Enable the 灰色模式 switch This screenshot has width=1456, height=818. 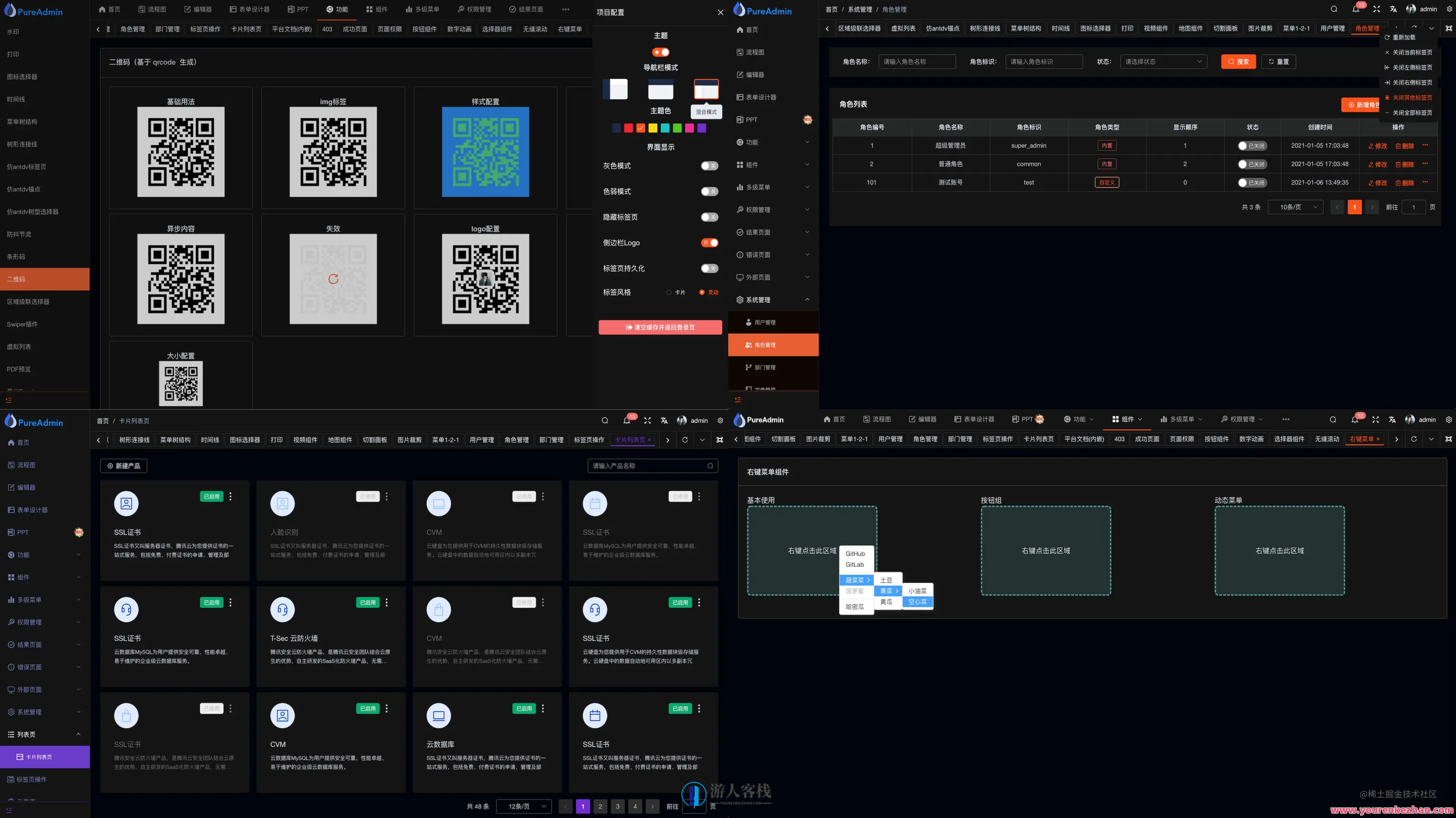click(x=709, y=165)
